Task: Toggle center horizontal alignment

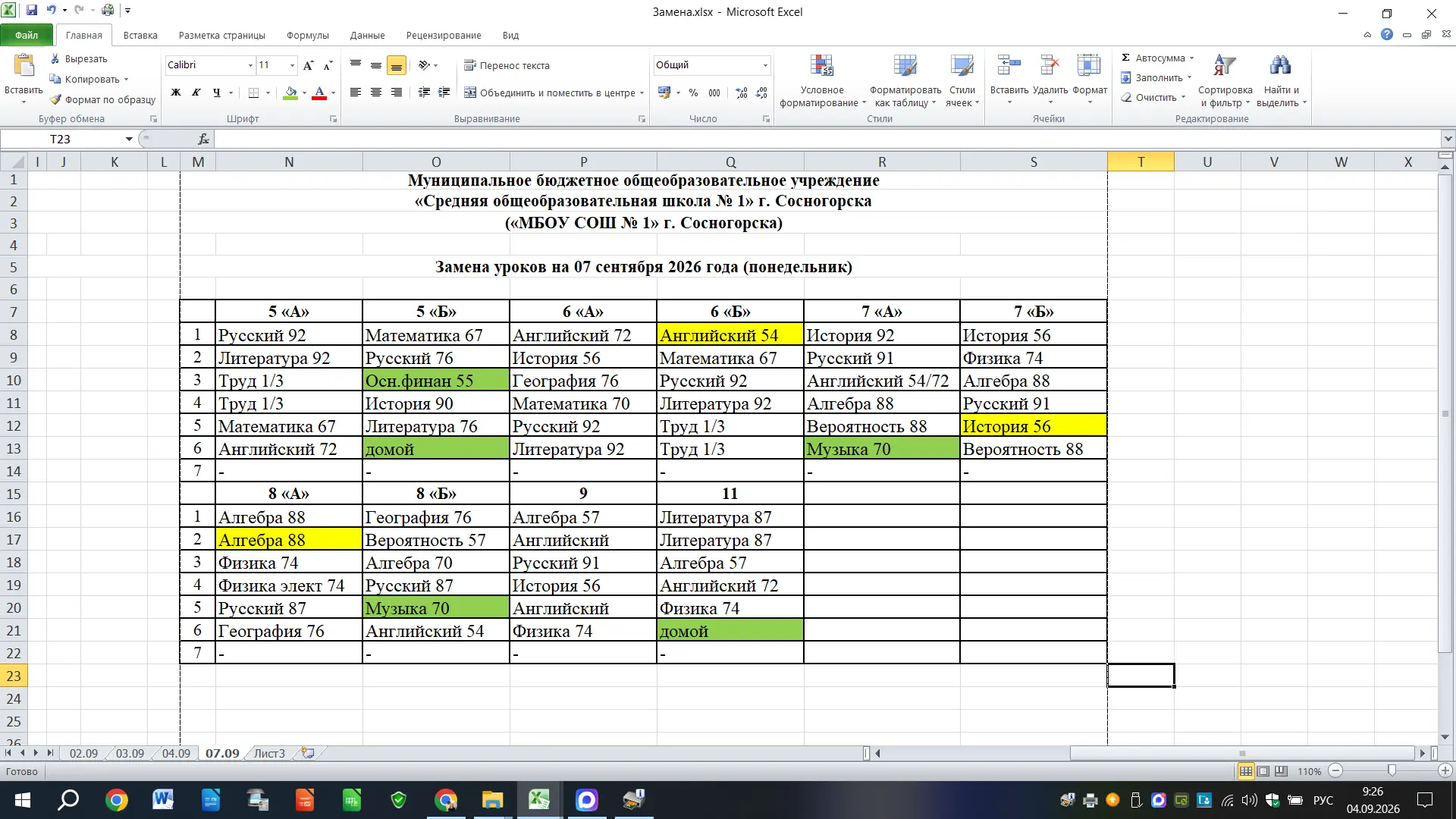Action: pyautogui.click(x=375, y=93)
